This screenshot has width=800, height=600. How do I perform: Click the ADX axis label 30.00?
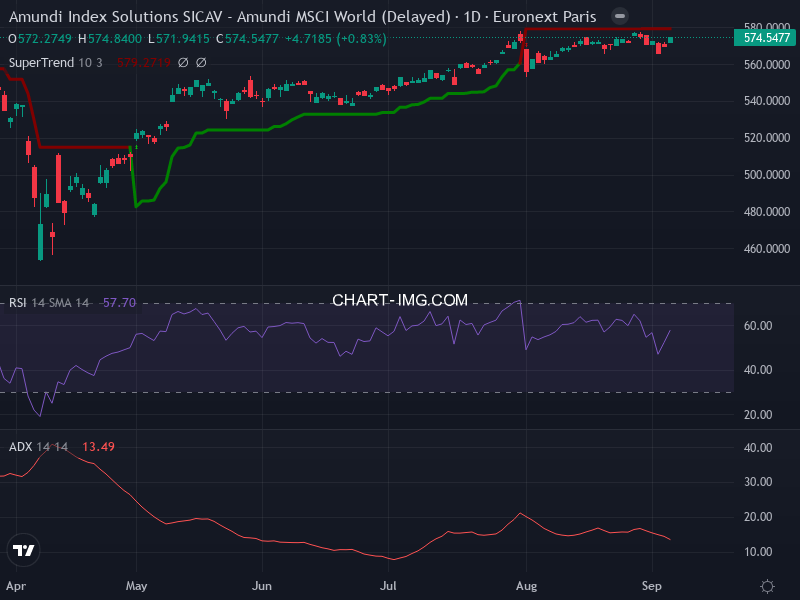(x=758, y=482)
